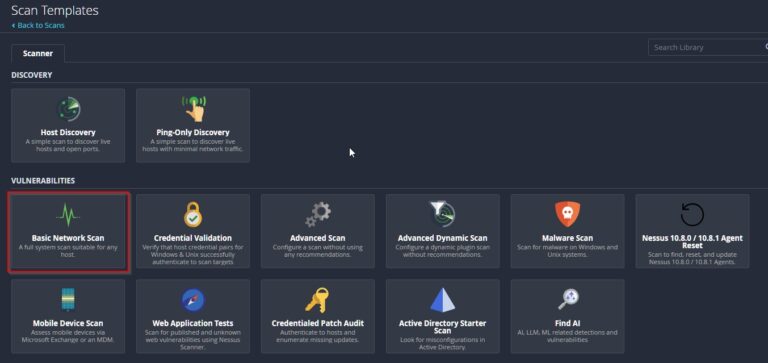Image resolution: width=768 pixels, height=363 pixels.
Task: Open Credential Validation via its title
Action: pyautogui.click(x=193, y=238)
